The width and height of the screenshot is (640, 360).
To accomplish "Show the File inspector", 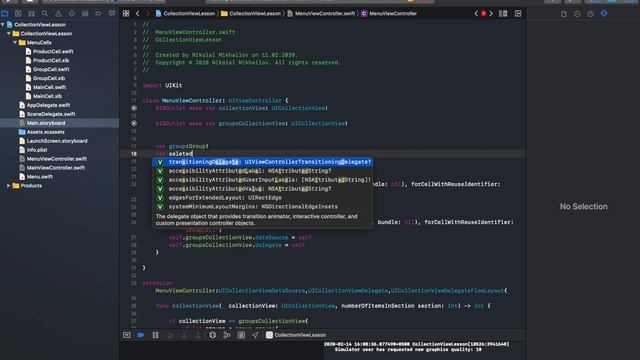I will pos(564,14).
